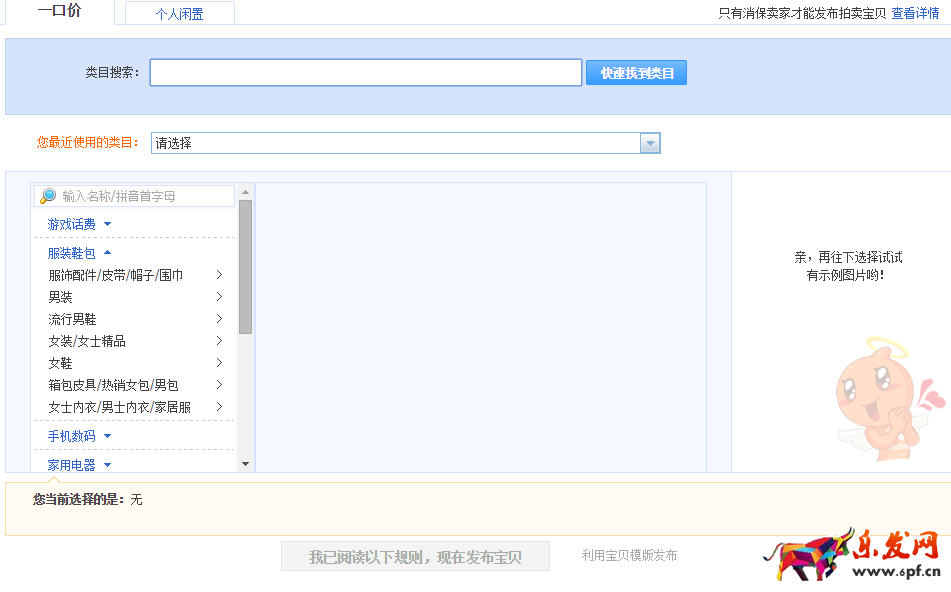Click the arrow beside 女鞋
This screenshot has height=592, width=951.
point(219,363)
